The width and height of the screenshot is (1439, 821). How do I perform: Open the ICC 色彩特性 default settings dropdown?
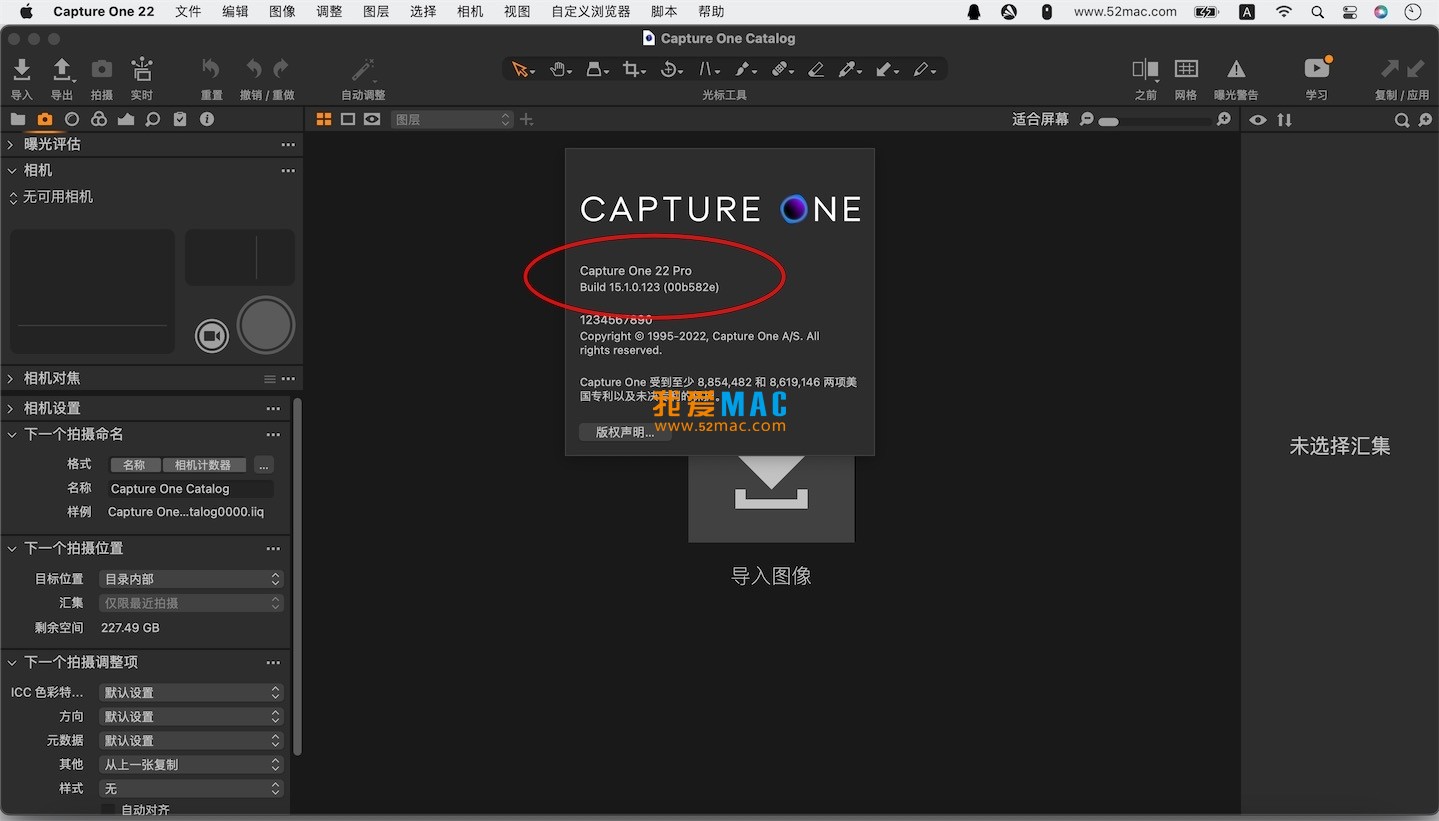tap(190, 691)
